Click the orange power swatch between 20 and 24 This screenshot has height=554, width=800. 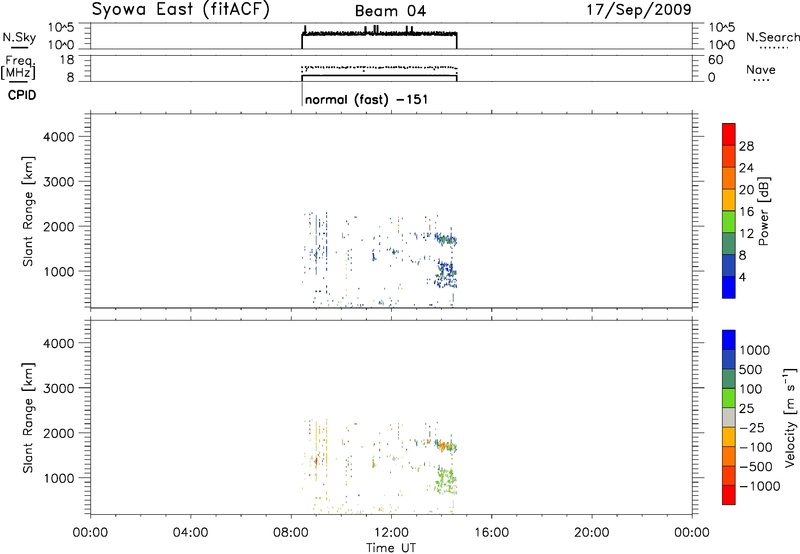pos(729,178)
